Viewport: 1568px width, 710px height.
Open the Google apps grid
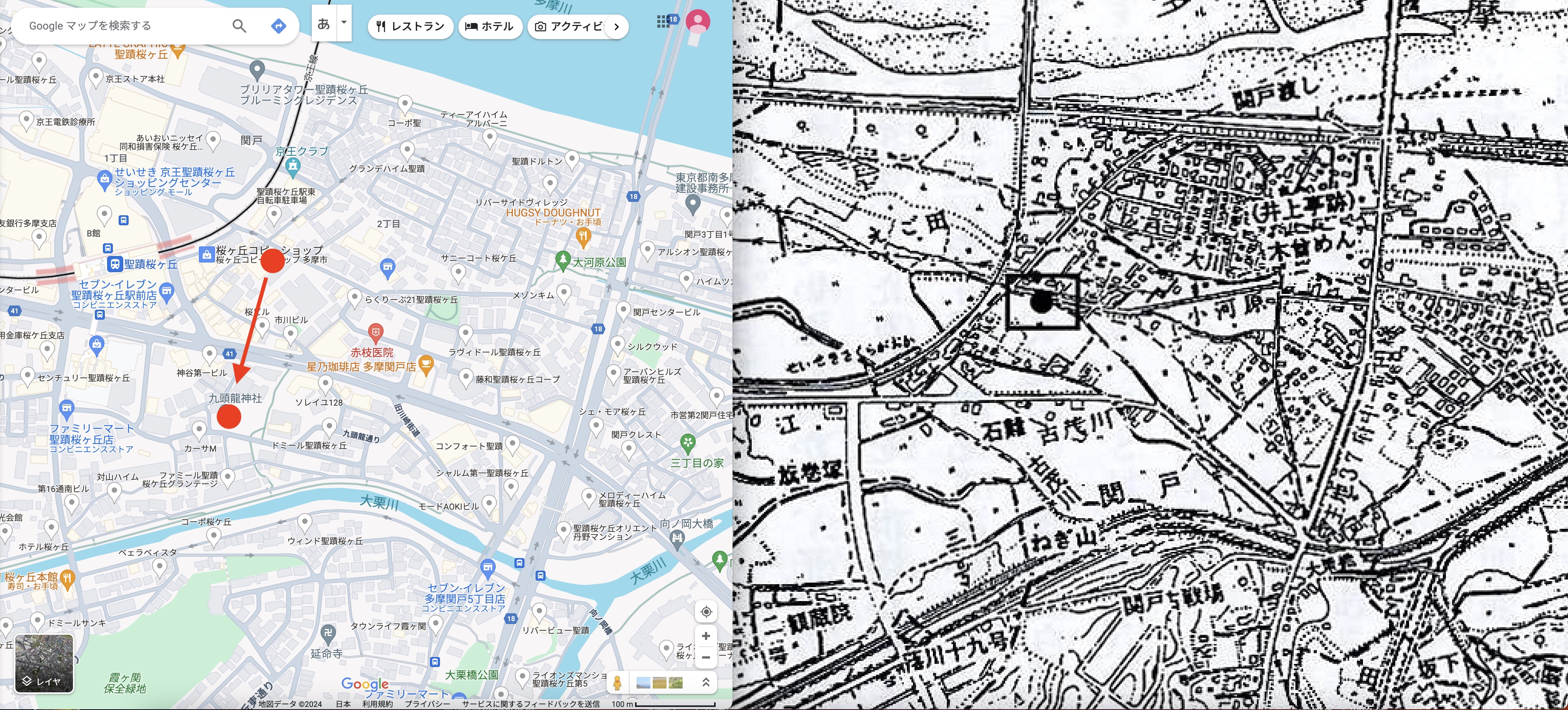[663, 21]
